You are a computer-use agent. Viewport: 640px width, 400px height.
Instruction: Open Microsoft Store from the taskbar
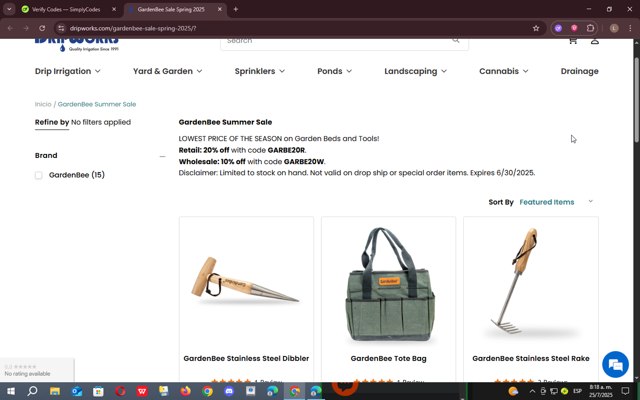(x=98, y=391)
